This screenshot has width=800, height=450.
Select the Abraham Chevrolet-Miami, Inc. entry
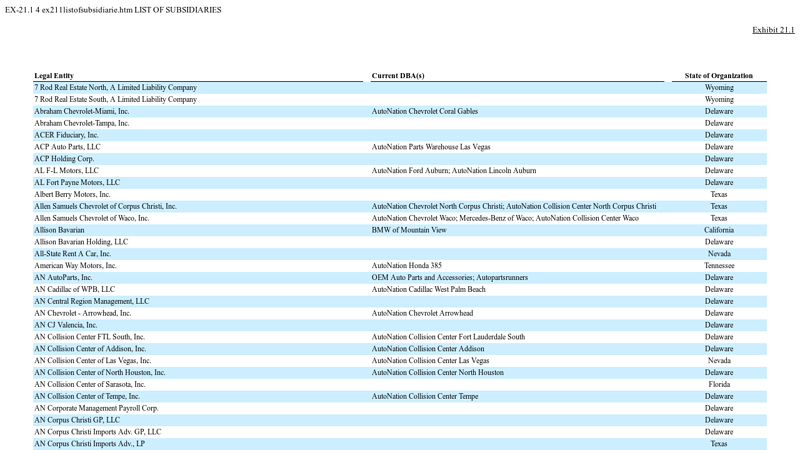point(82,112)
